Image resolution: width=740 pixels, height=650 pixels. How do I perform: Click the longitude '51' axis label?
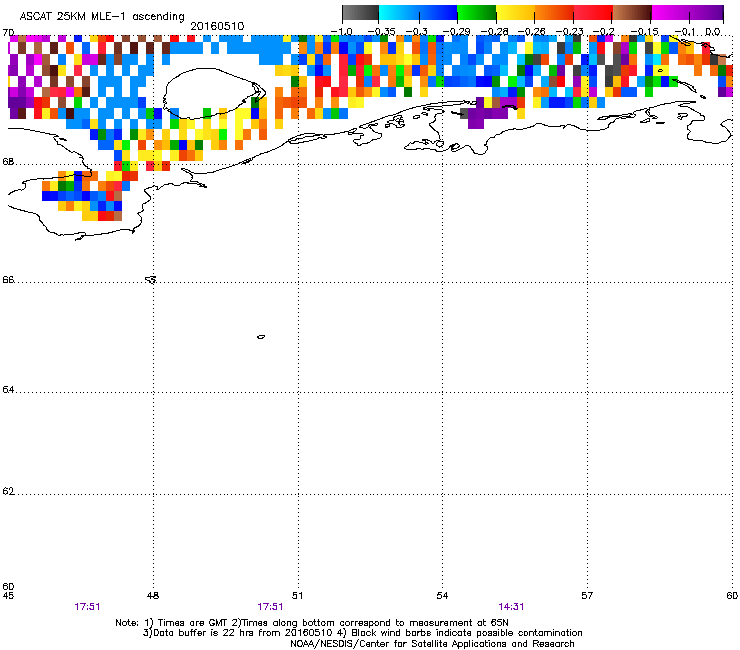[297, 596]
